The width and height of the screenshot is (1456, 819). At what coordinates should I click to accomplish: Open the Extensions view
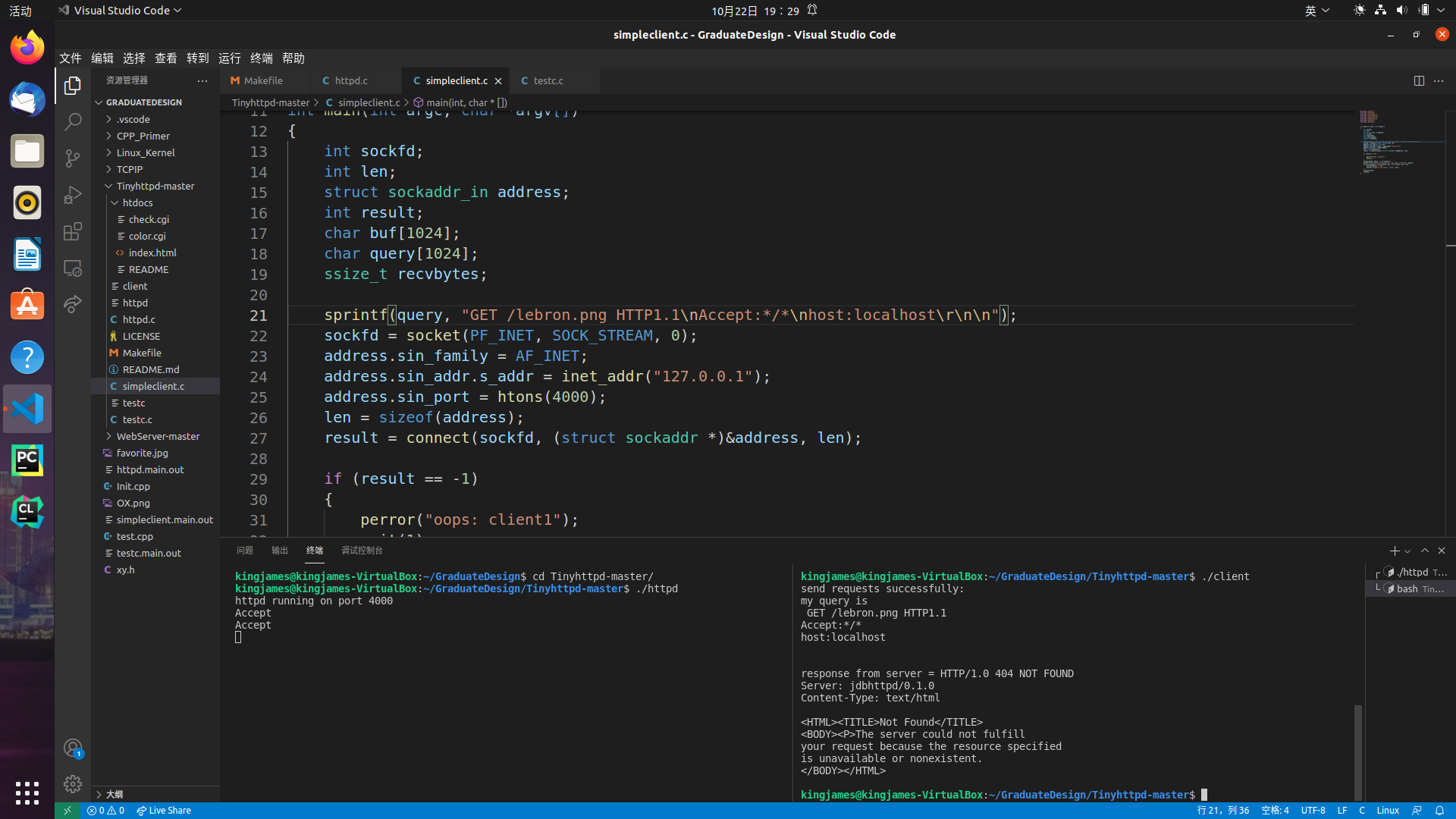point(72,231)
